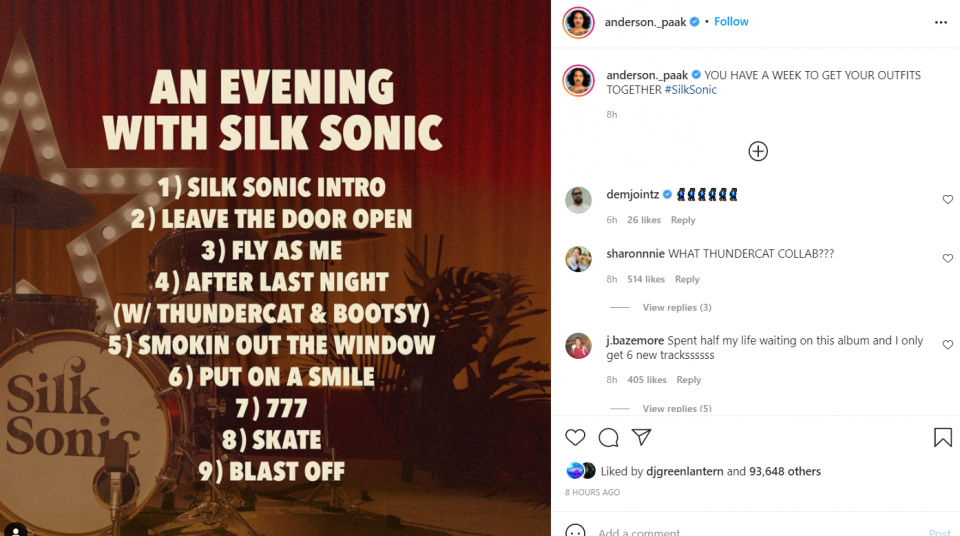Load more comments with plus circle

click(758, 151)
